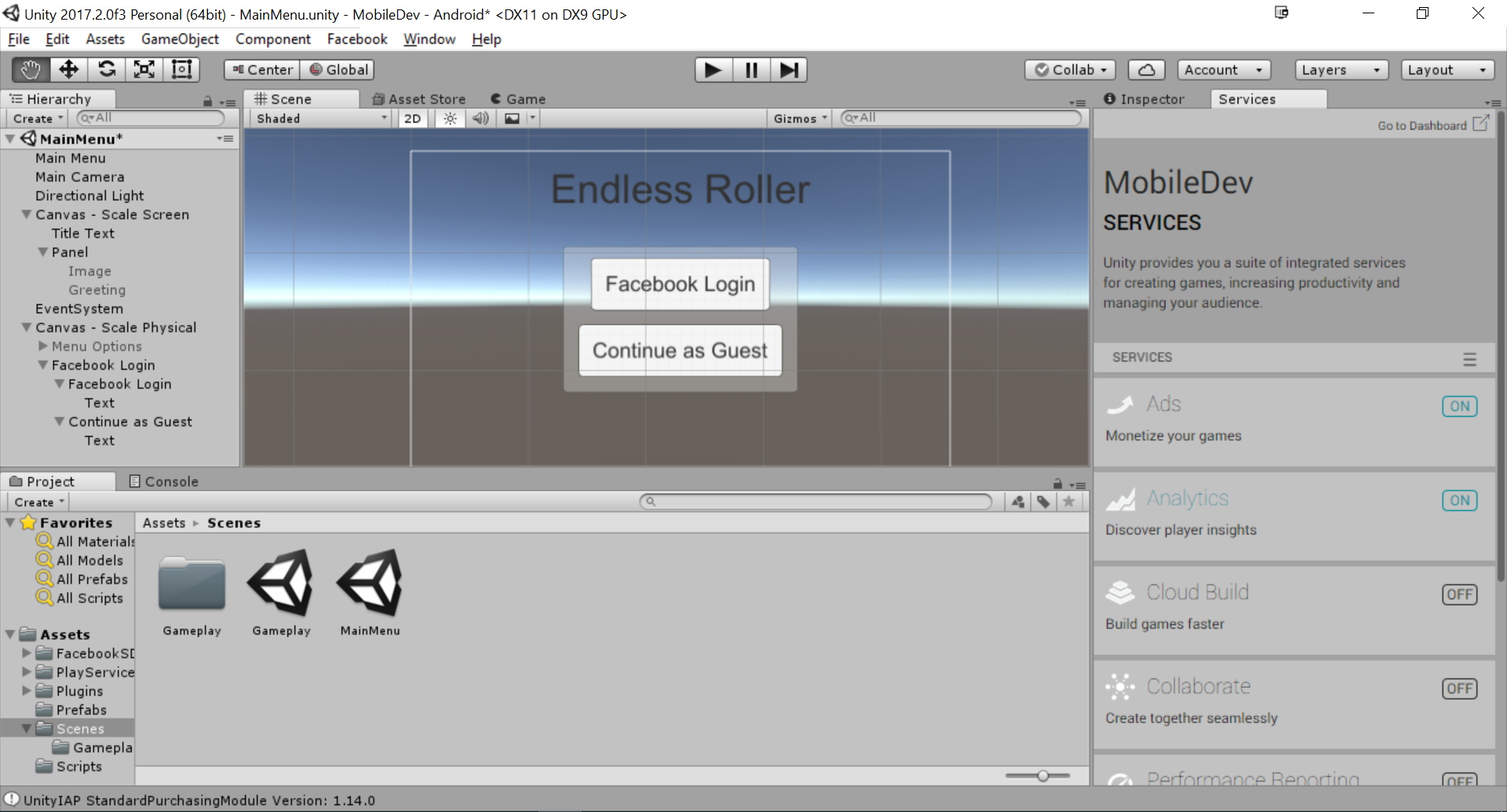Open the Shaded draw mode dropdown
Viewport: 1507px width, 812px height.
pos(322,118)
